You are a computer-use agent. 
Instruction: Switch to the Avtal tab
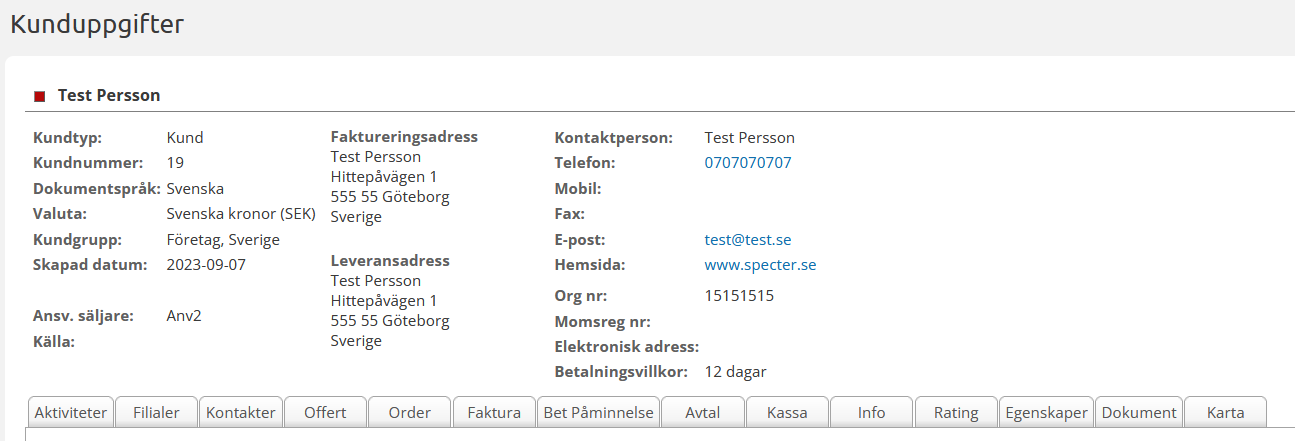coord(703,413)
